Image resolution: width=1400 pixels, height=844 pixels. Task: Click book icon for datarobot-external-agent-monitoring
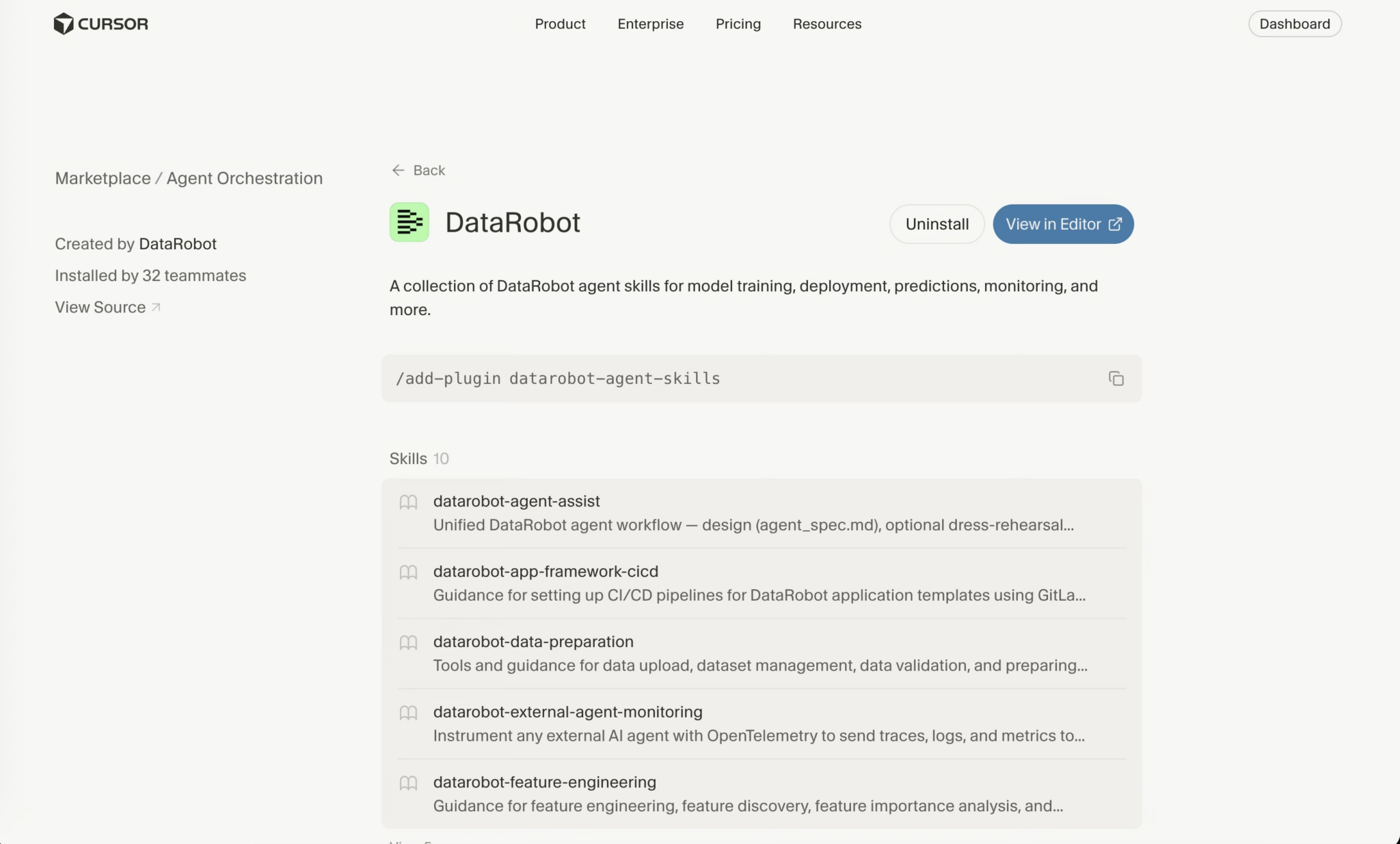coord(408,713)
